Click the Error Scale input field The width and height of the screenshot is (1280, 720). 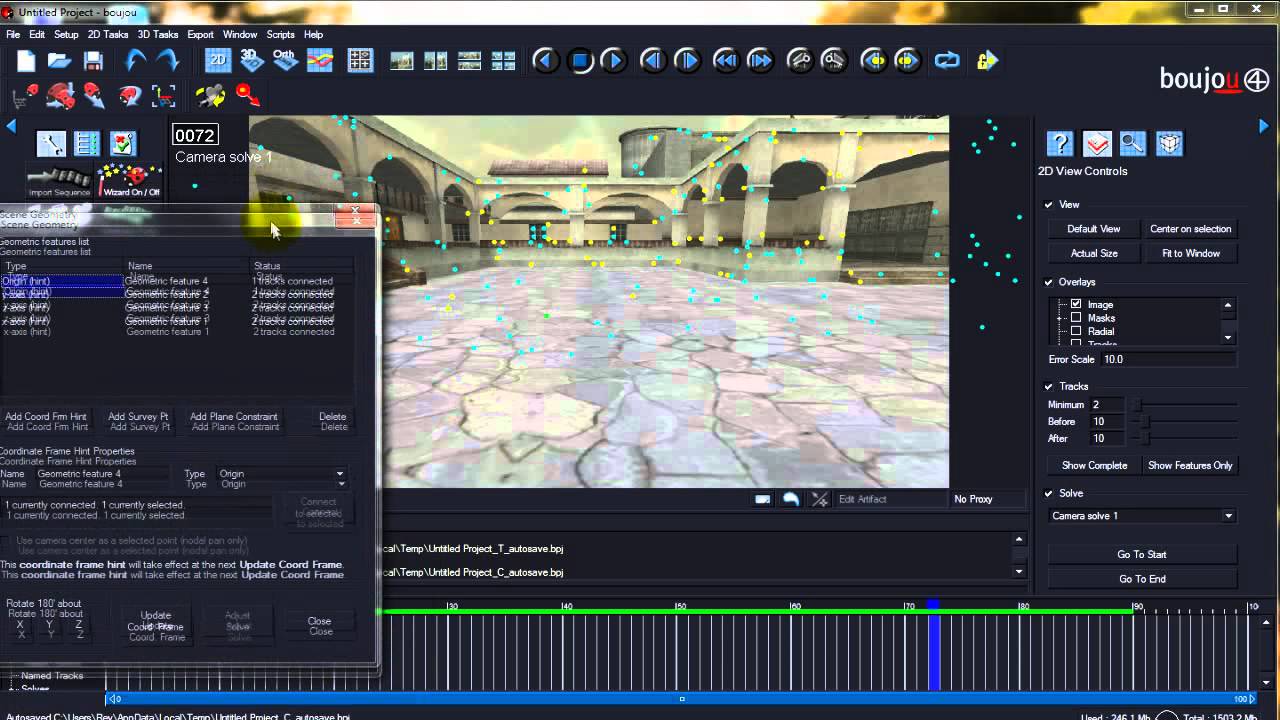click(1168, 359)
